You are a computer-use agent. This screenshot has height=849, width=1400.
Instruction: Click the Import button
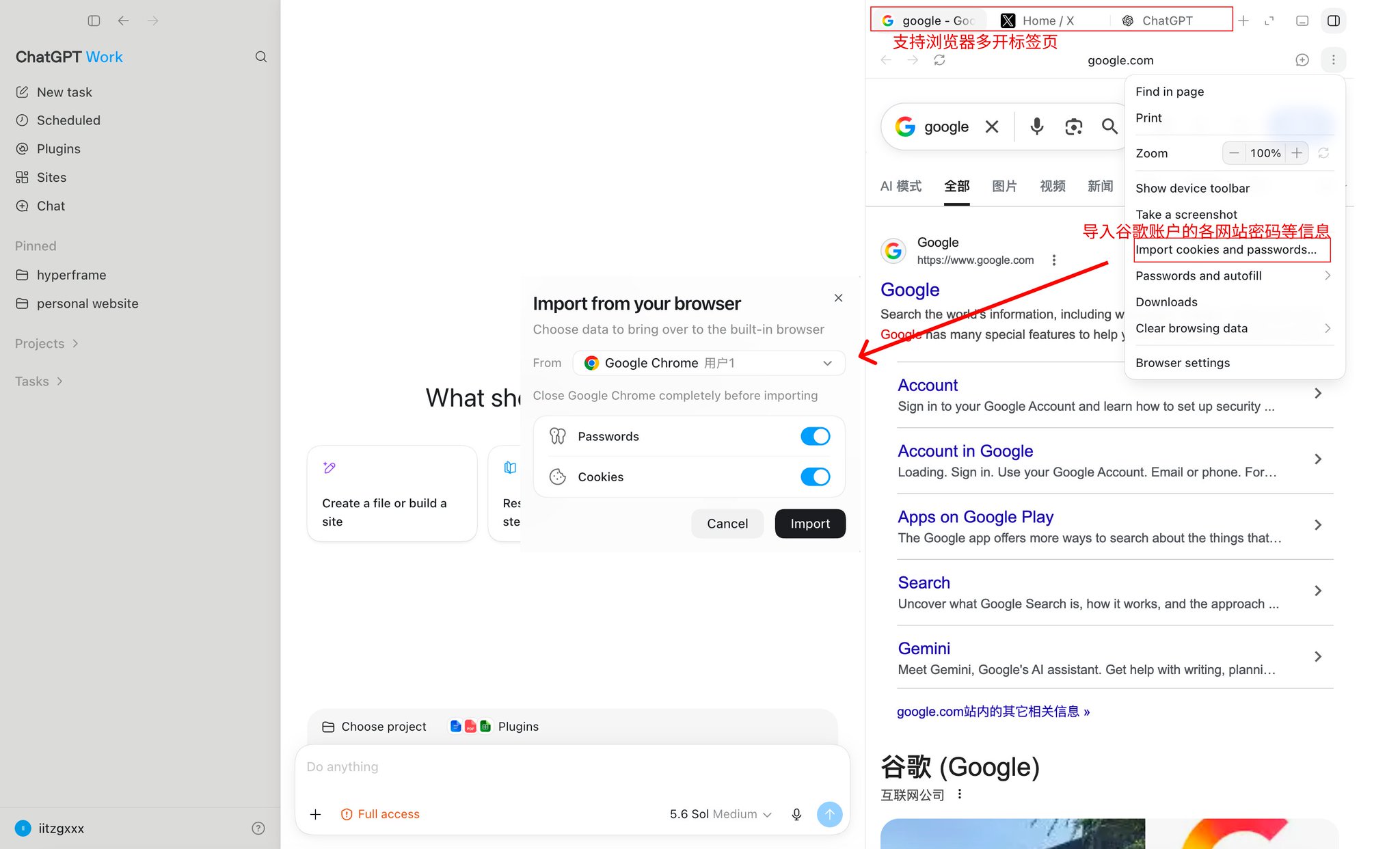(810, 524)
